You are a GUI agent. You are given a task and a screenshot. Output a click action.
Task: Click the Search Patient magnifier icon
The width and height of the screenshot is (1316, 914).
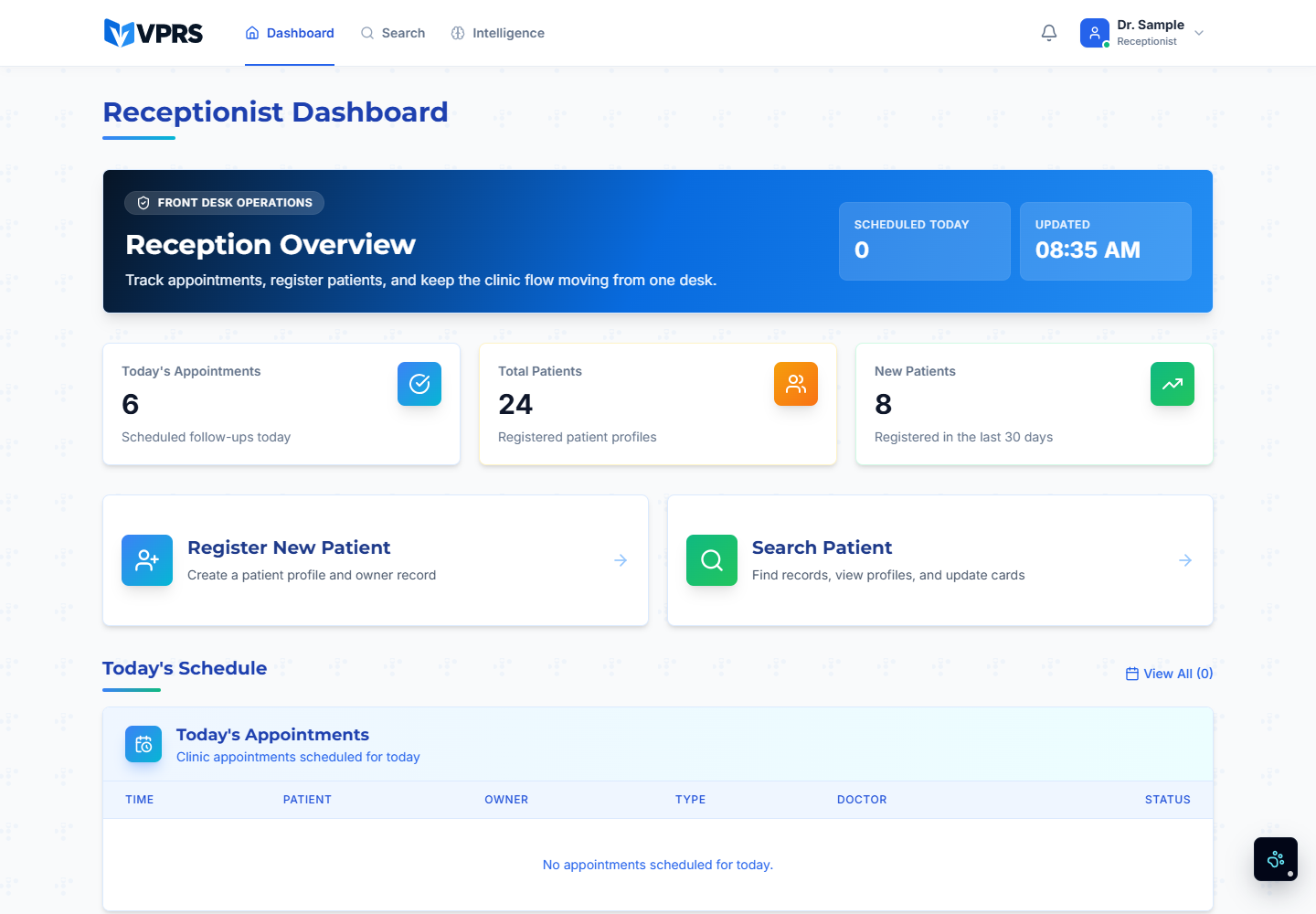712,560
